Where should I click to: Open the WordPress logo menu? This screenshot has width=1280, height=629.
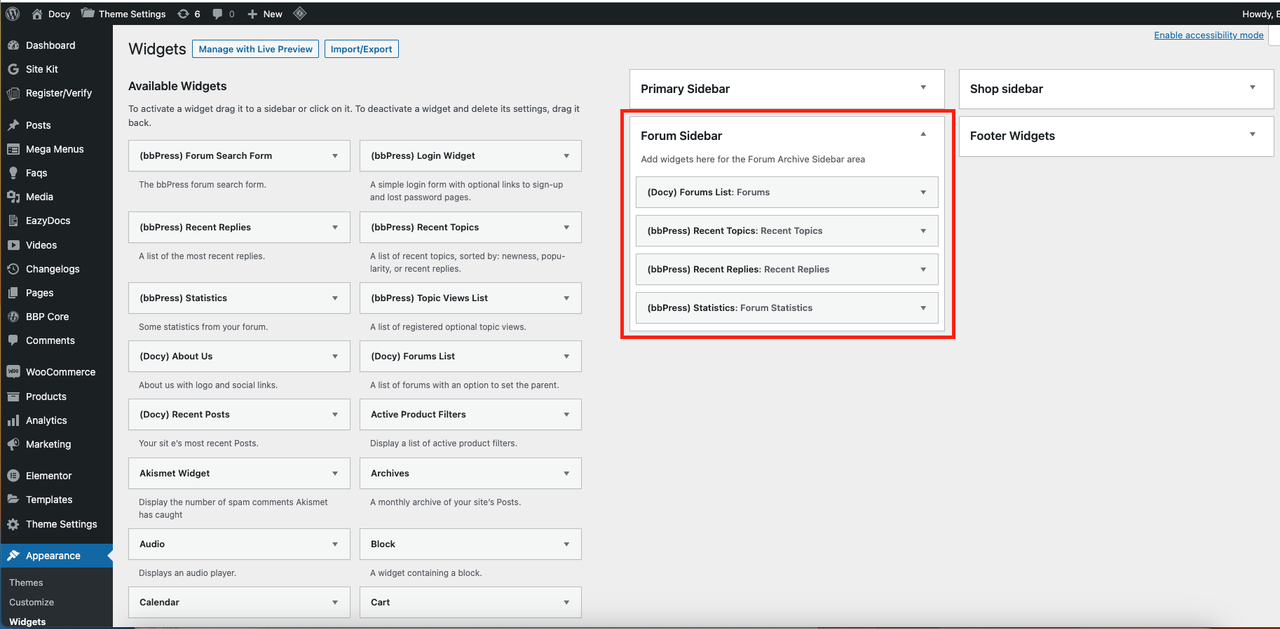coord(12,14)
